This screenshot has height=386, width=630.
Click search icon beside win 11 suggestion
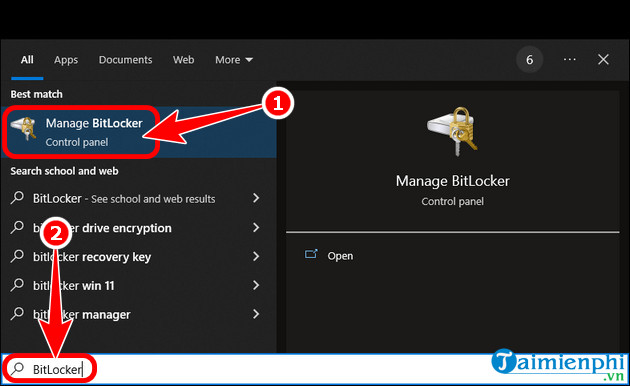[17, 285]
